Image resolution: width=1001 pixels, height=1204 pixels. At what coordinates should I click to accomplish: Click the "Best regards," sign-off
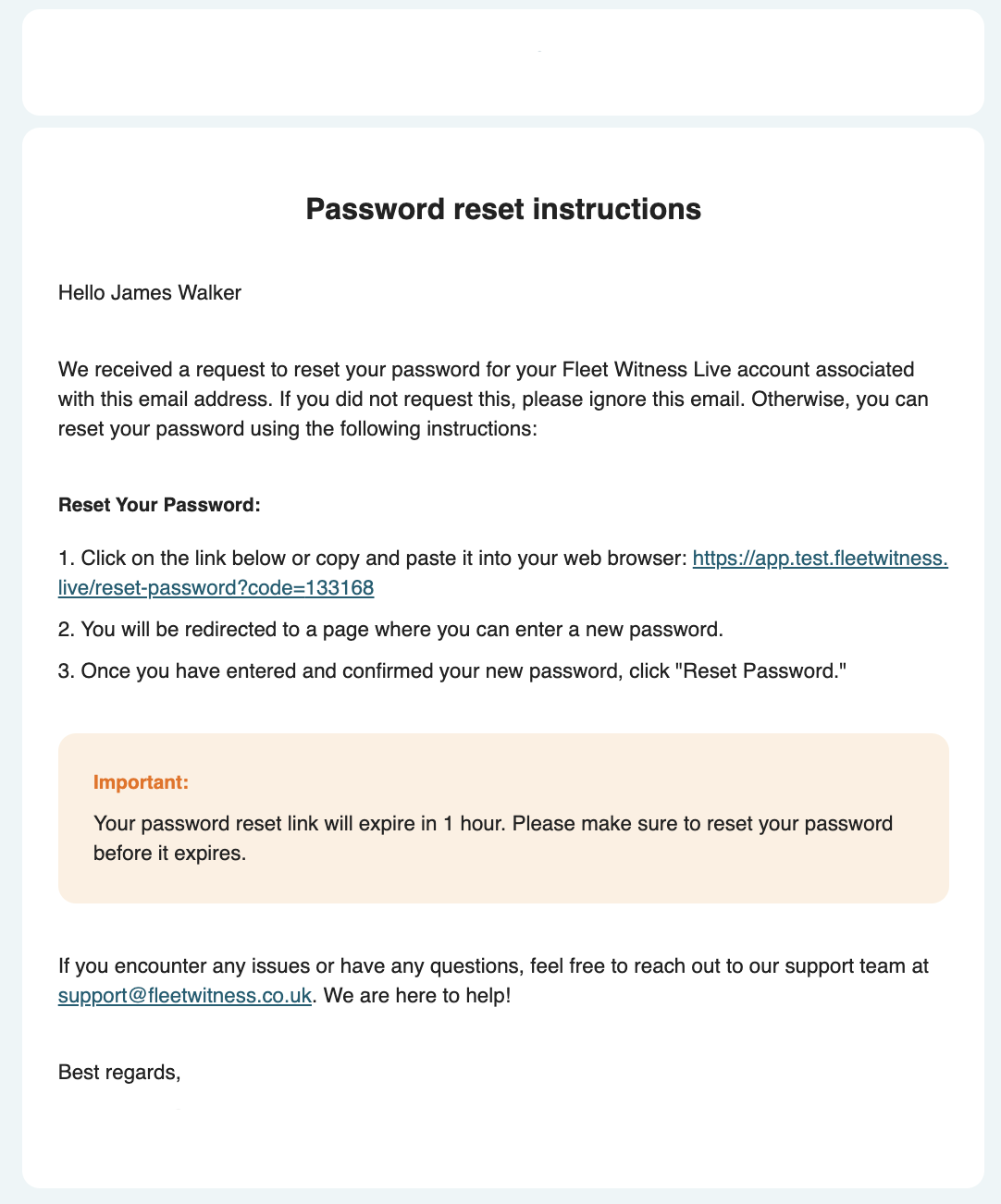pyautogui.click(x=119, y=1073)
